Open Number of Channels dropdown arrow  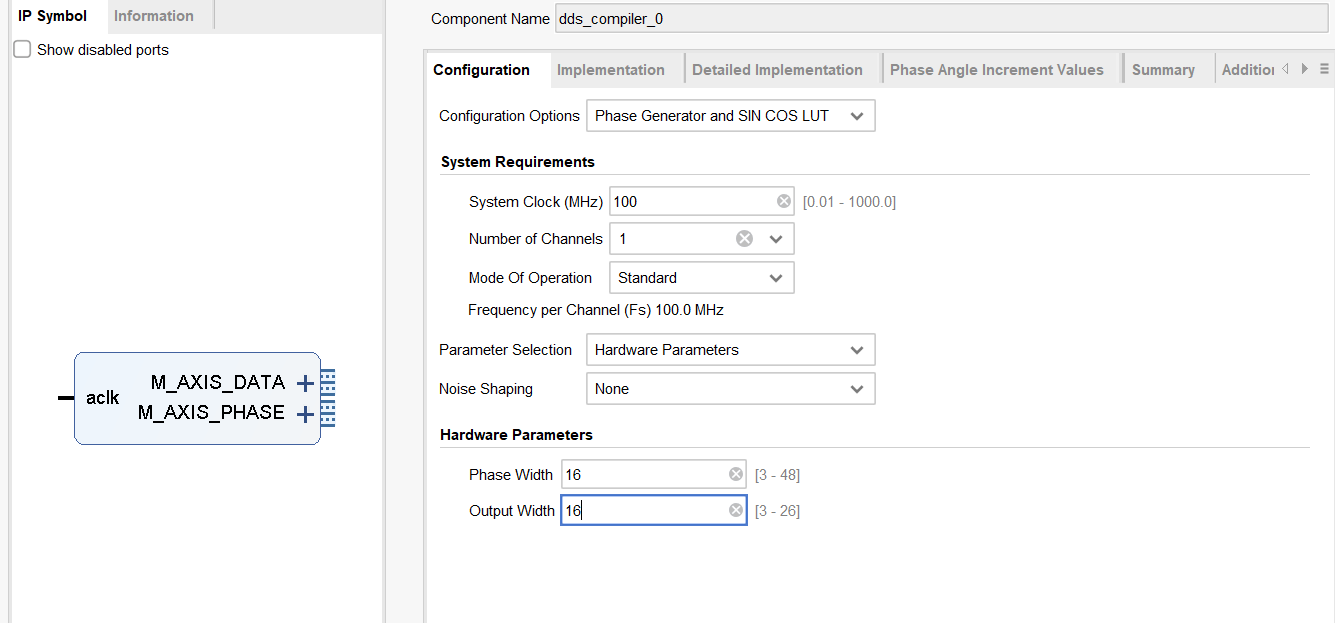click(775, 239)
